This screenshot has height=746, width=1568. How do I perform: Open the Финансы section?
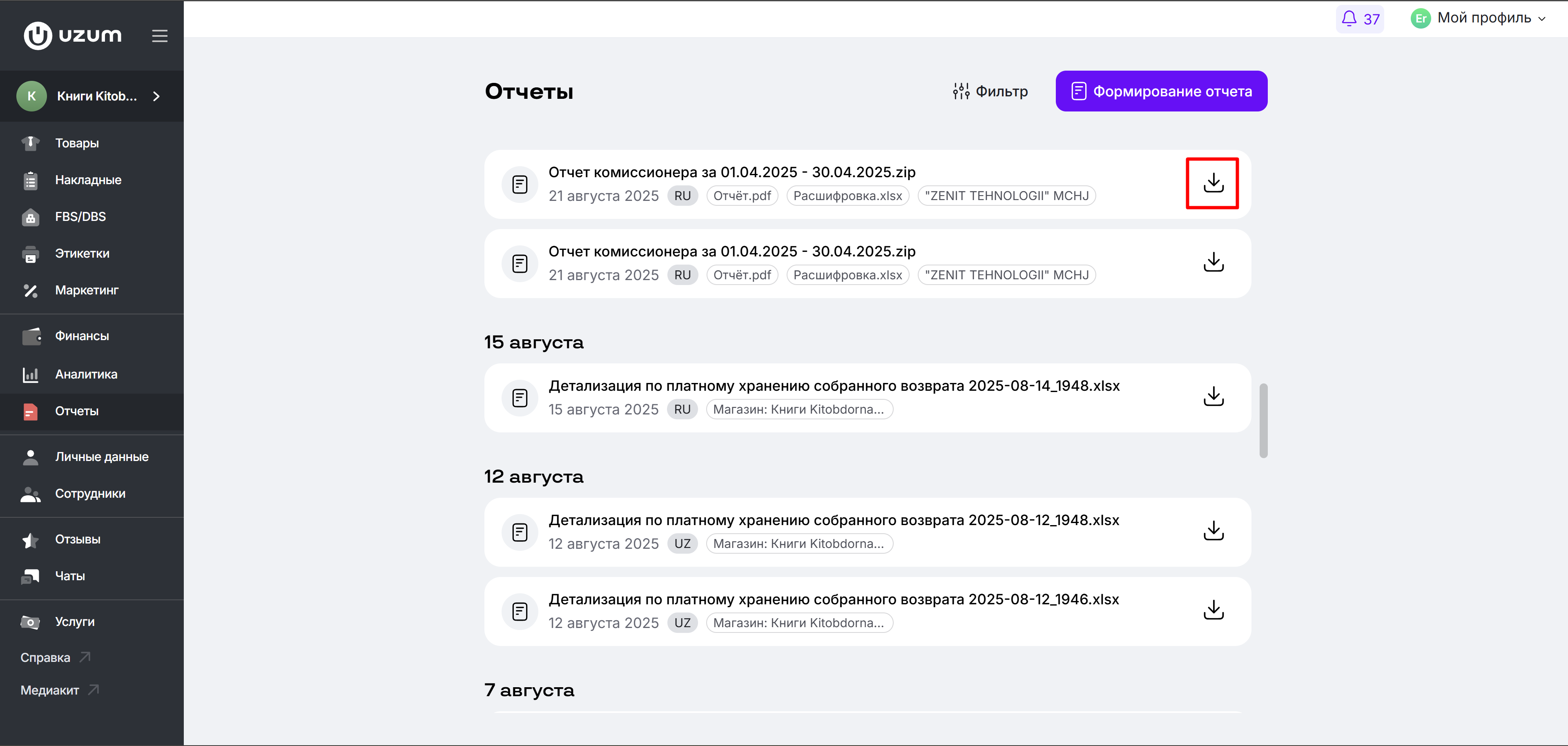(x=92, y=336)
